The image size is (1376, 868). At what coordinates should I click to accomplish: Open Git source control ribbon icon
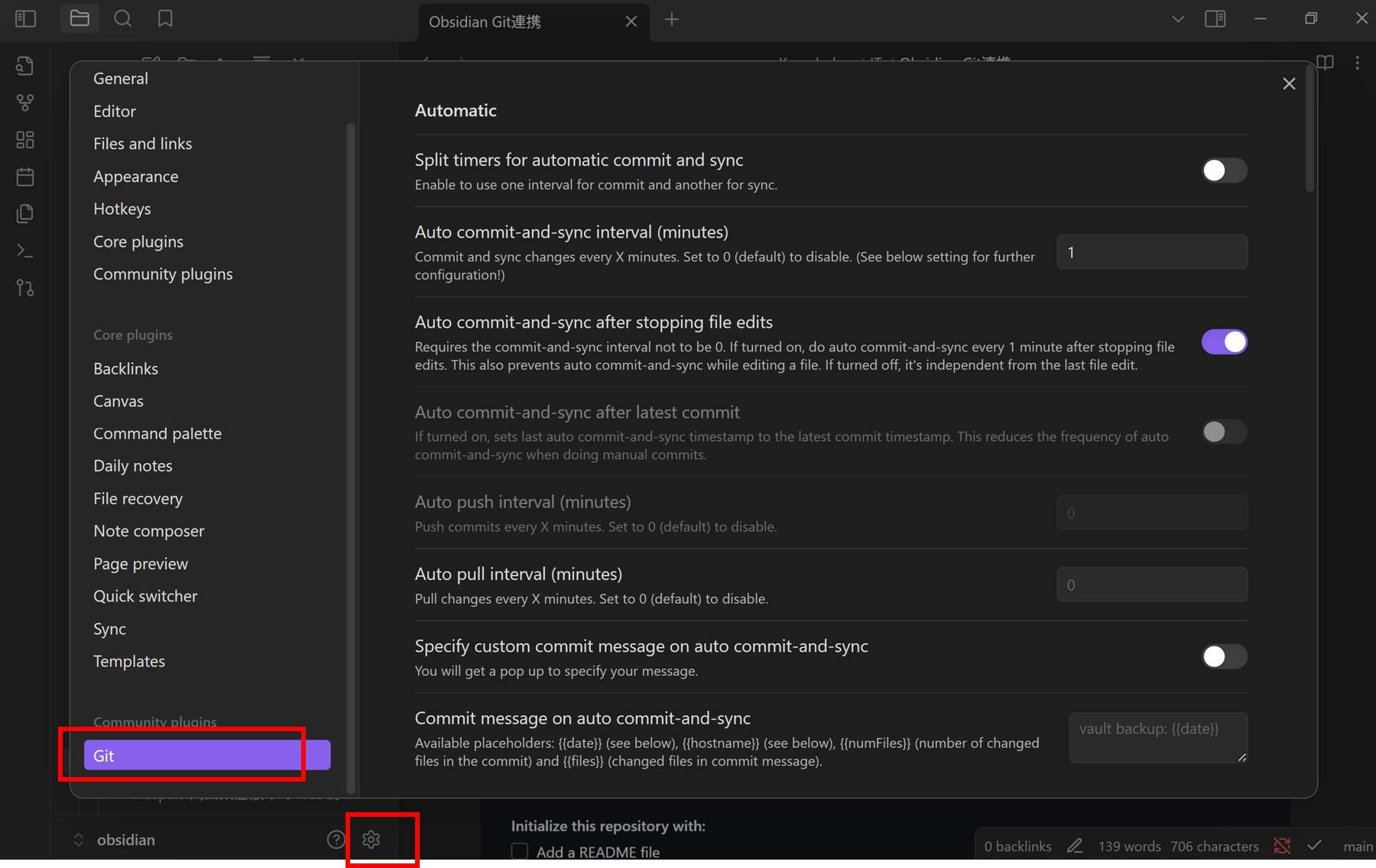pyautogui.click(x=25, y=288)
